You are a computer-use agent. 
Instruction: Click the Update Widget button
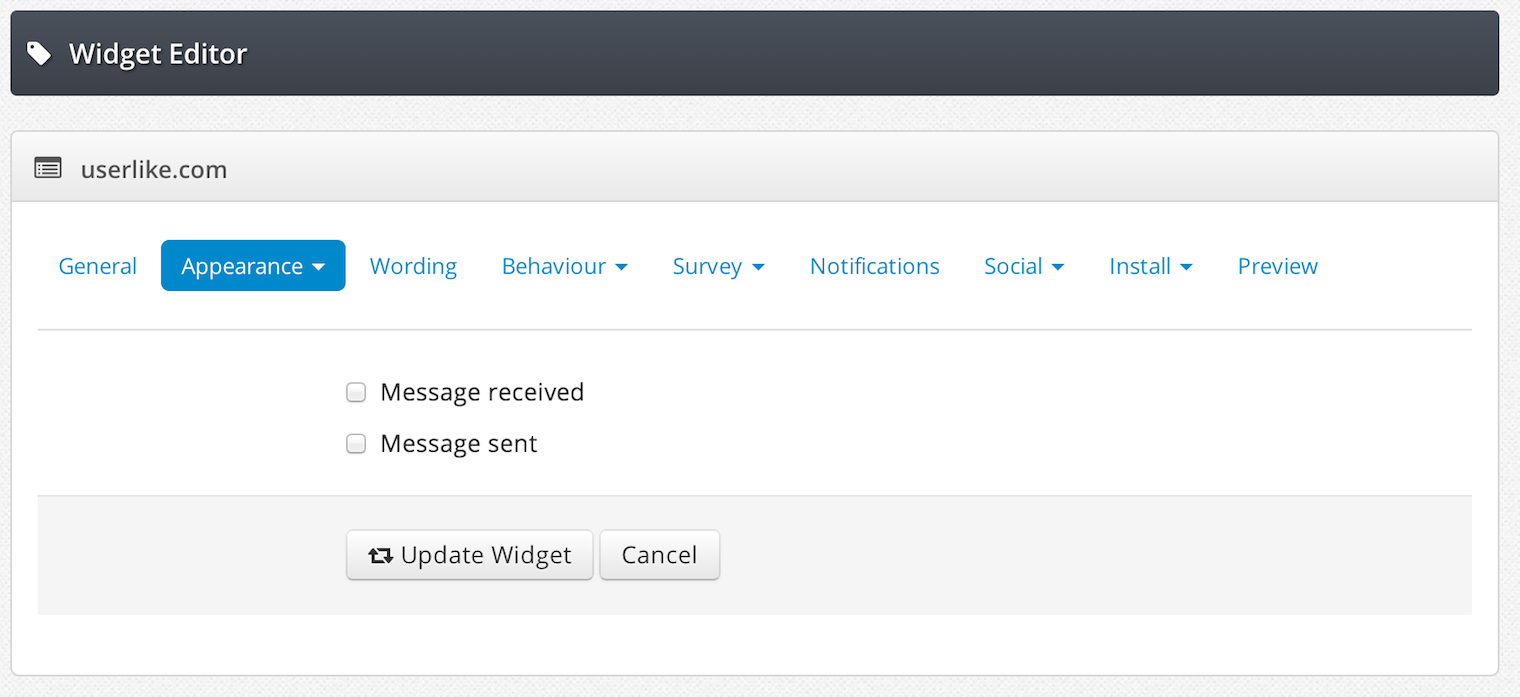470,555
